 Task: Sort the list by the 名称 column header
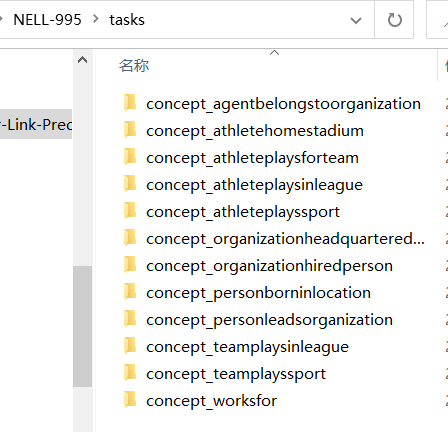tap(134, 65)
